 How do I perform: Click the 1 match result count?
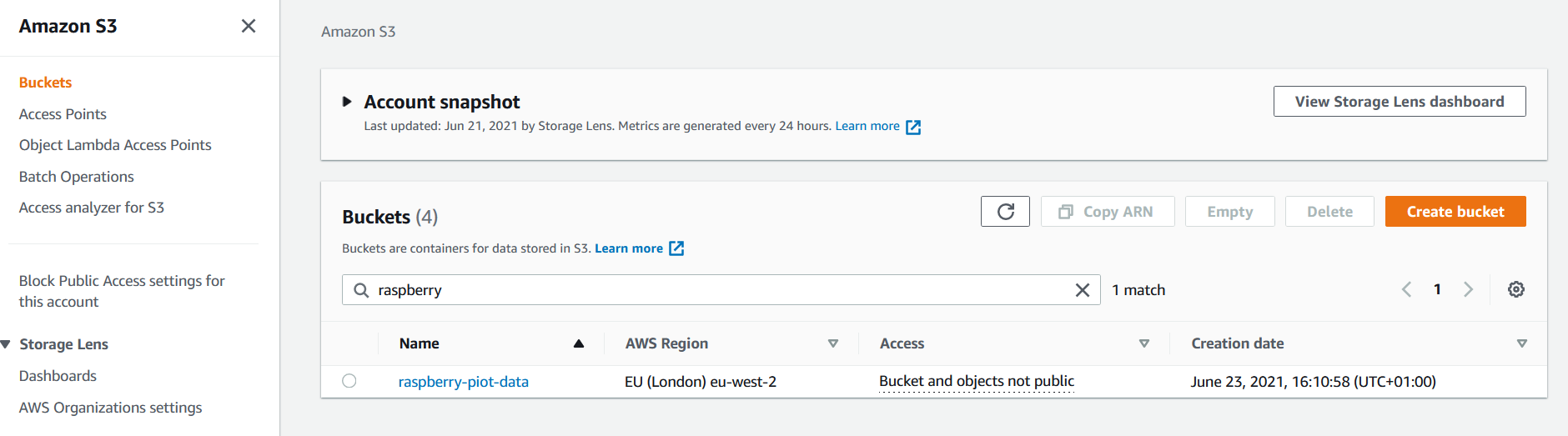(1138, 290)
